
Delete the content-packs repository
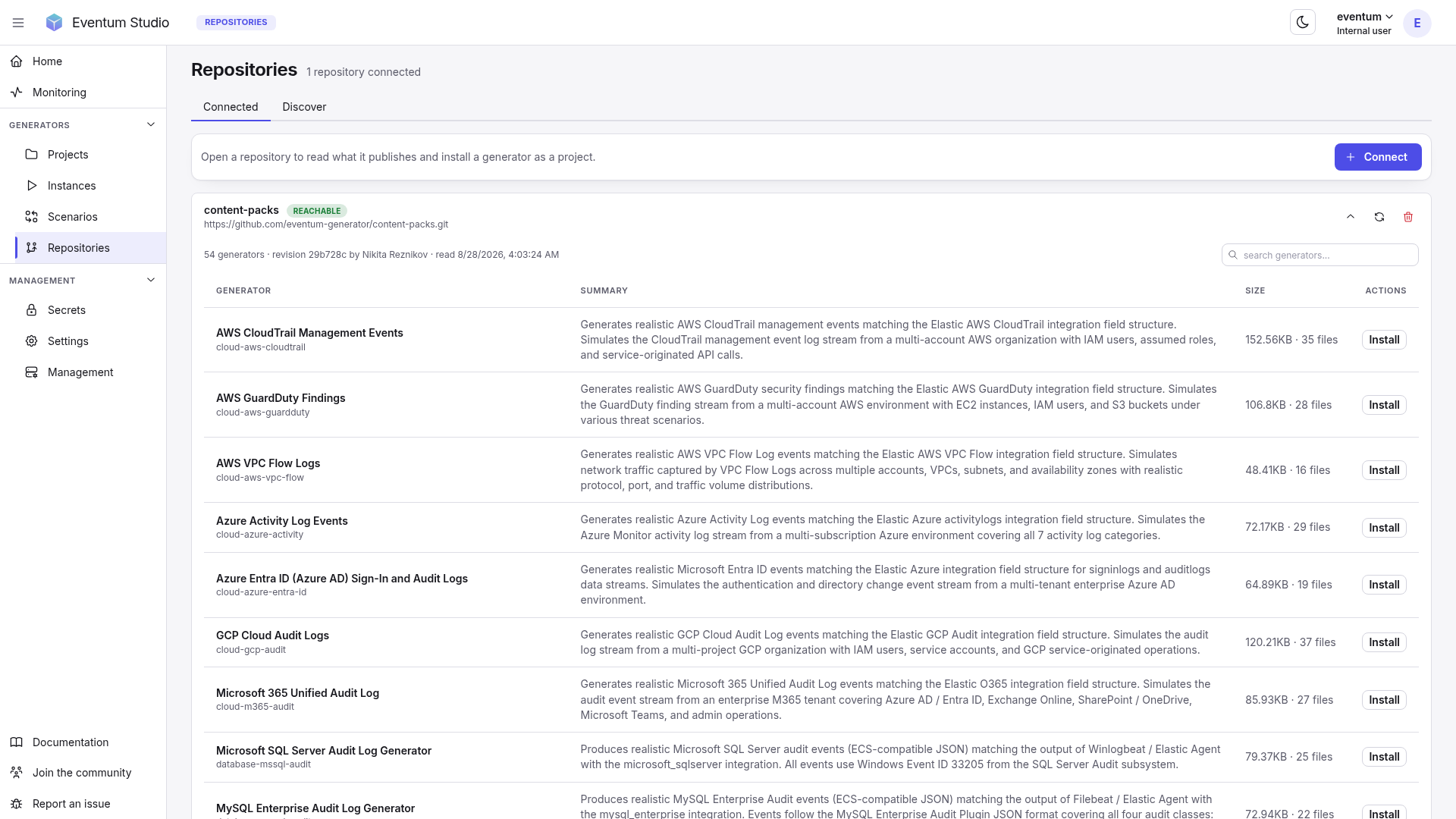1408,217
